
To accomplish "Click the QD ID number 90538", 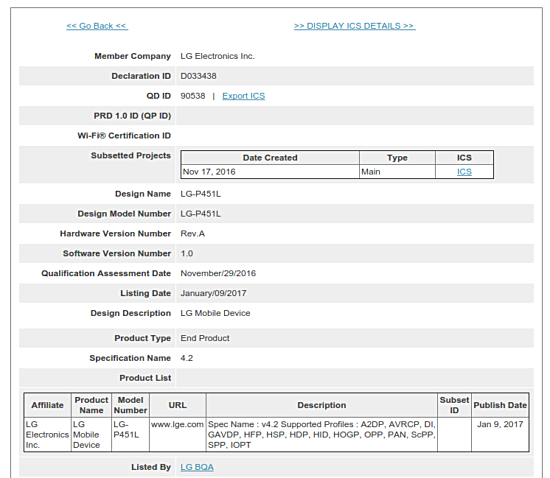I will coord(193,96).
